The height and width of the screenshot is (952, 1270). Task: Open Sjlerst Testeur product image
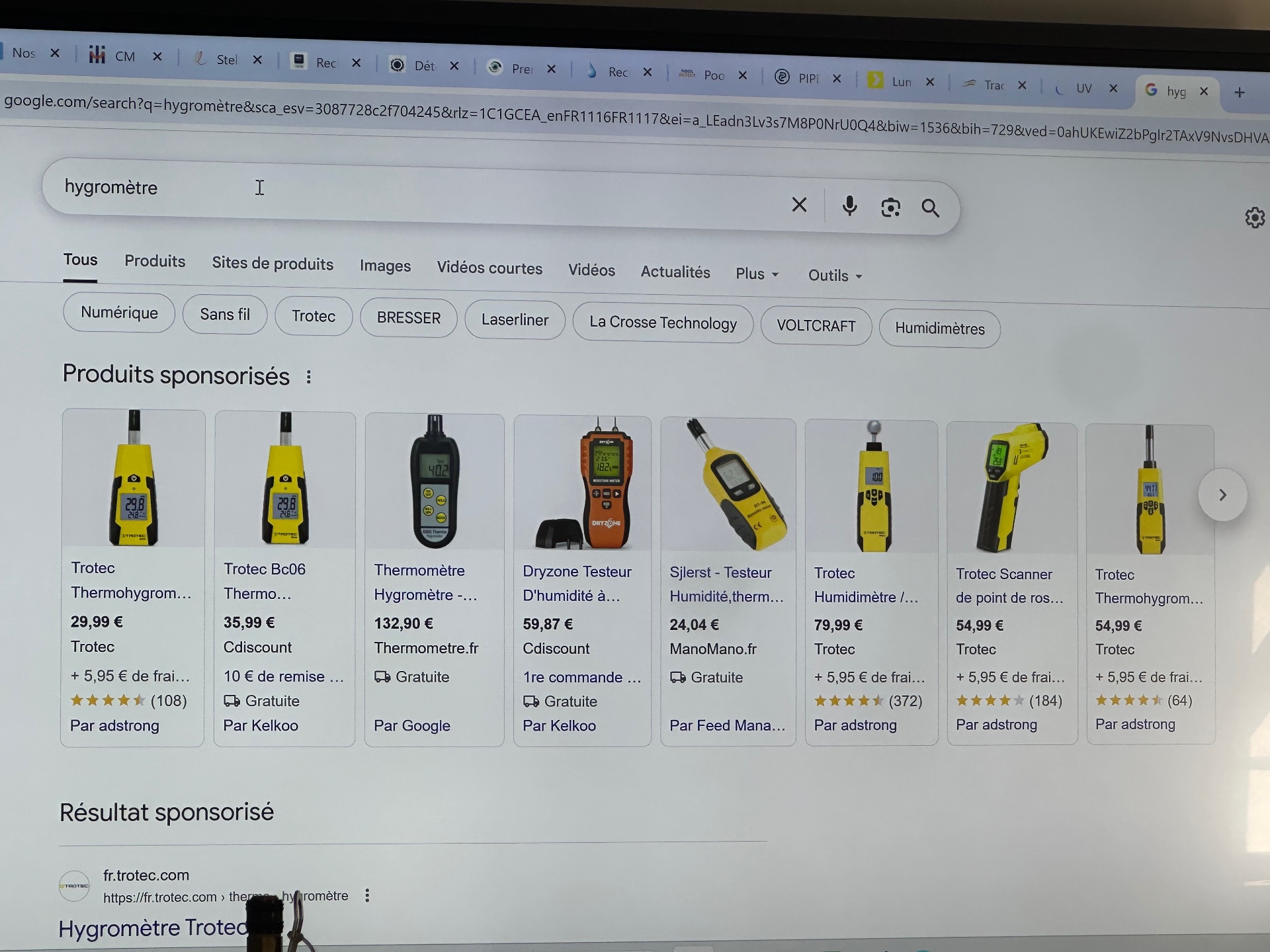click(x=728, y=485)
